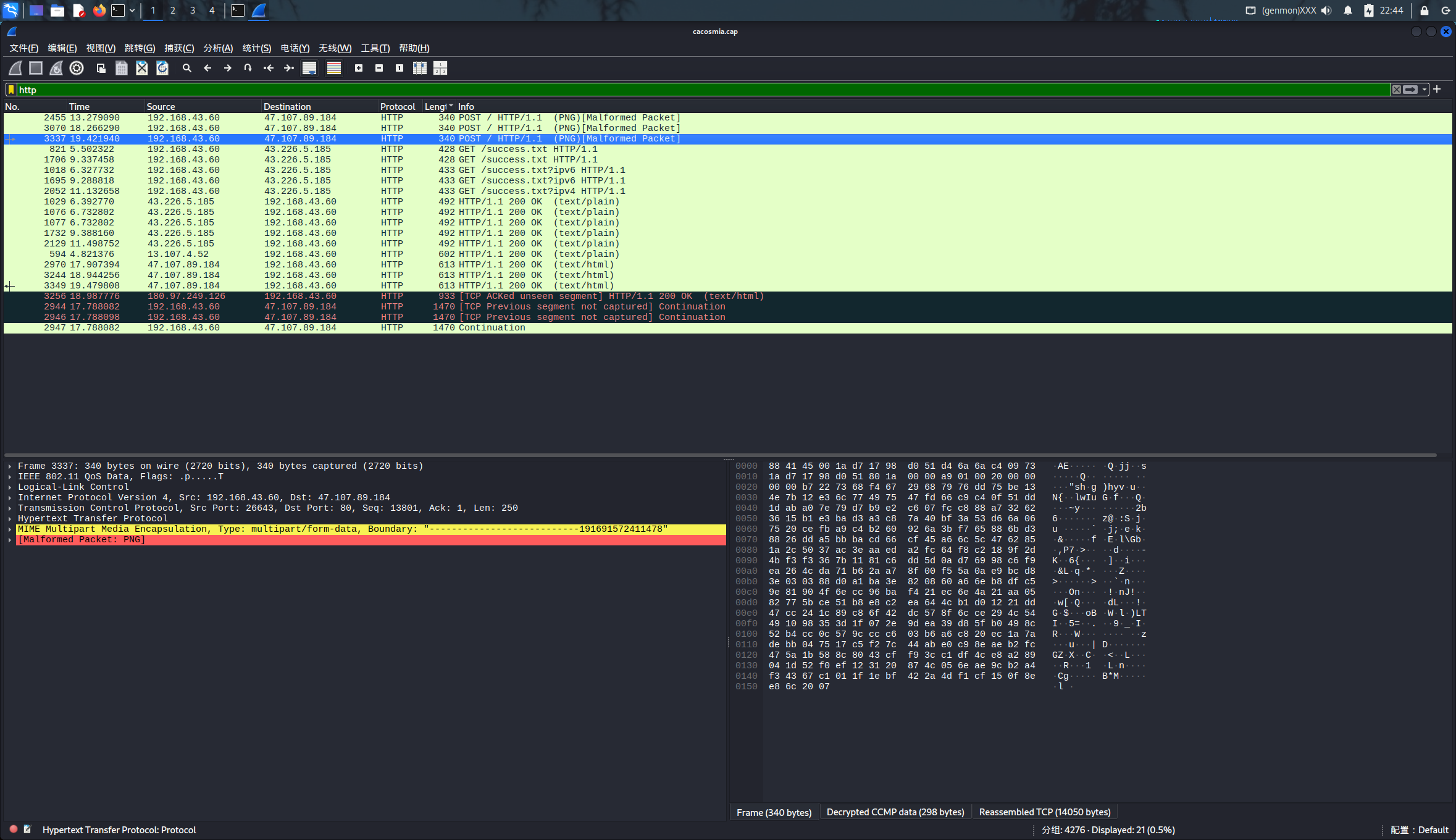Toggle packet list colorization
This screenshot has height=840, width=1456.
[x=334, y=68]
